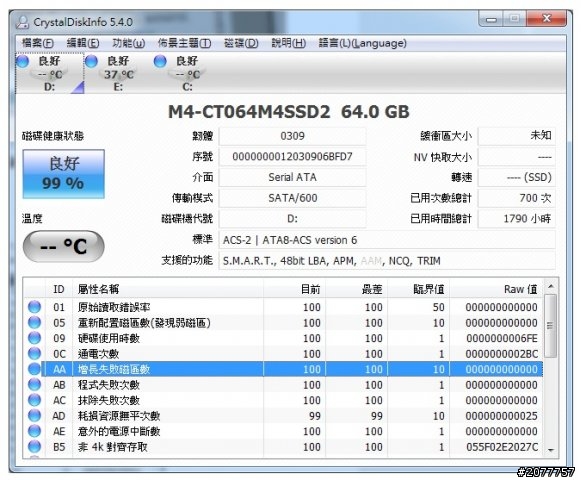Screen dimensions: 581x480
Task: Select row 抹除失敗次數
Action: click(x=284, y=400)
